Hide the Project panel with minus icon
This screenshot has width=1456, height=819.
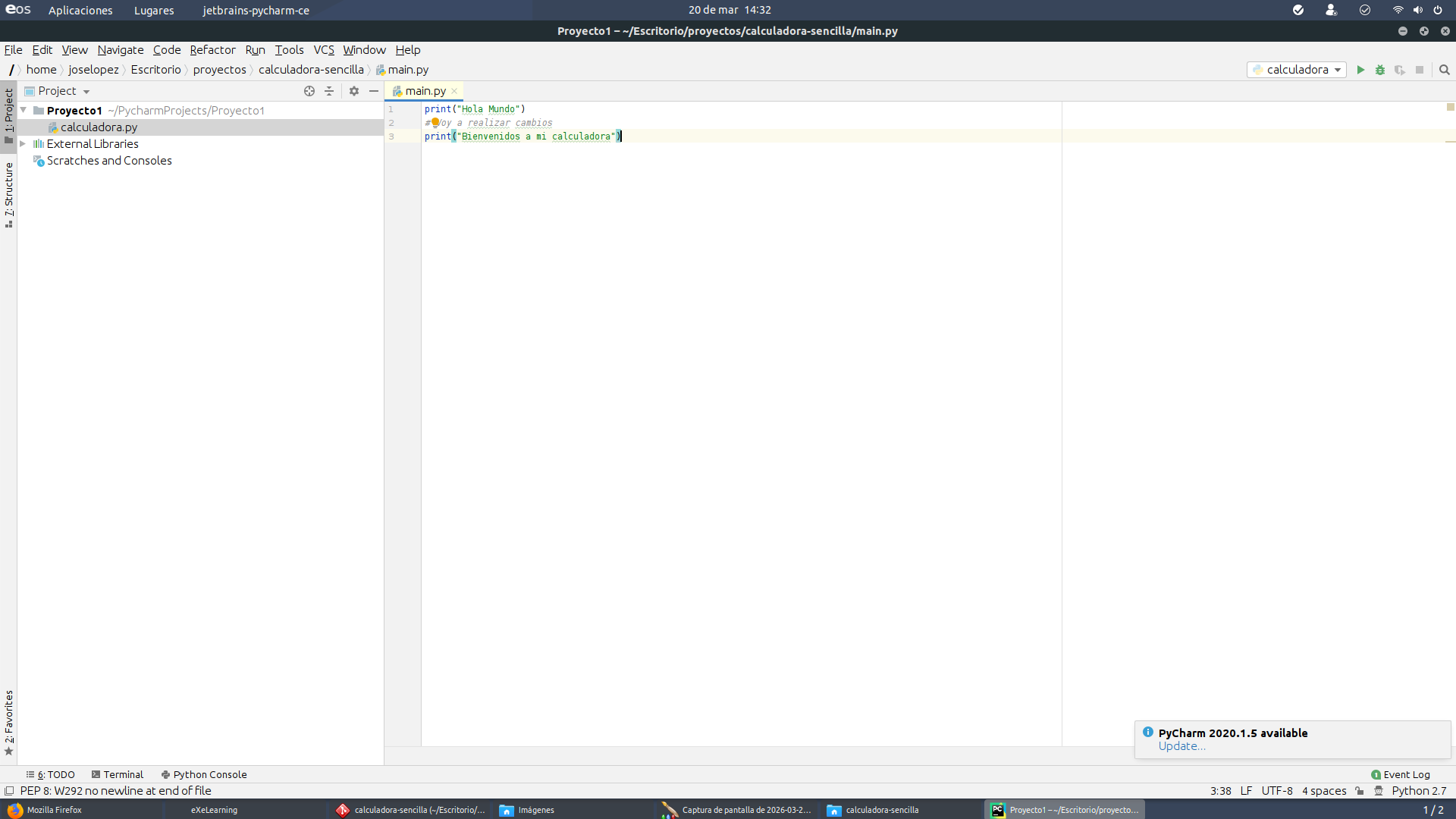click(374, 91)
